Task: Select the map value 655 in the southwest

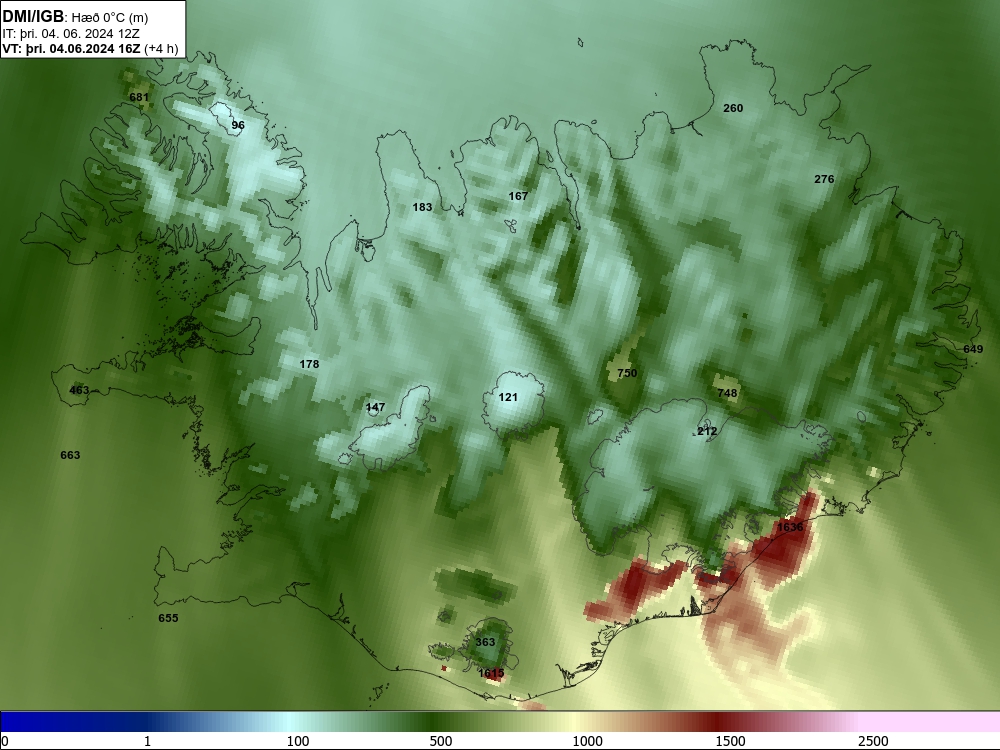Action: tap(168, 618)
